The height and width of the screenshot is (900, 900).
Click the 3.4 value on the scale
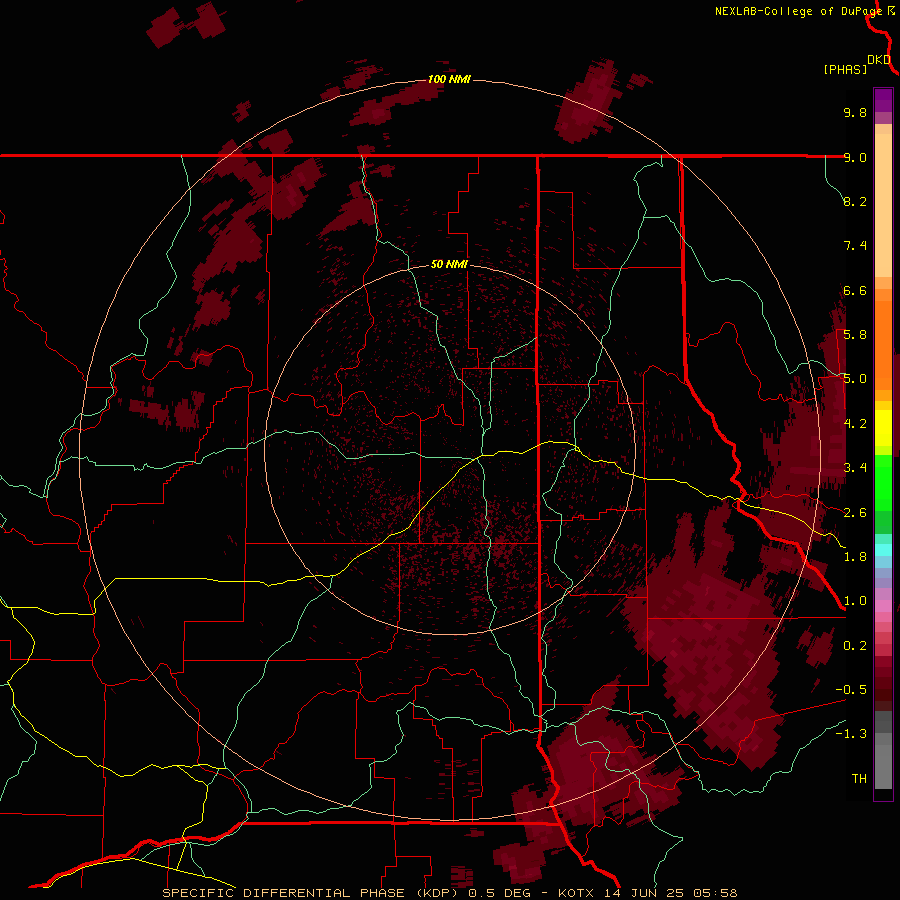(x=855, y=467)
